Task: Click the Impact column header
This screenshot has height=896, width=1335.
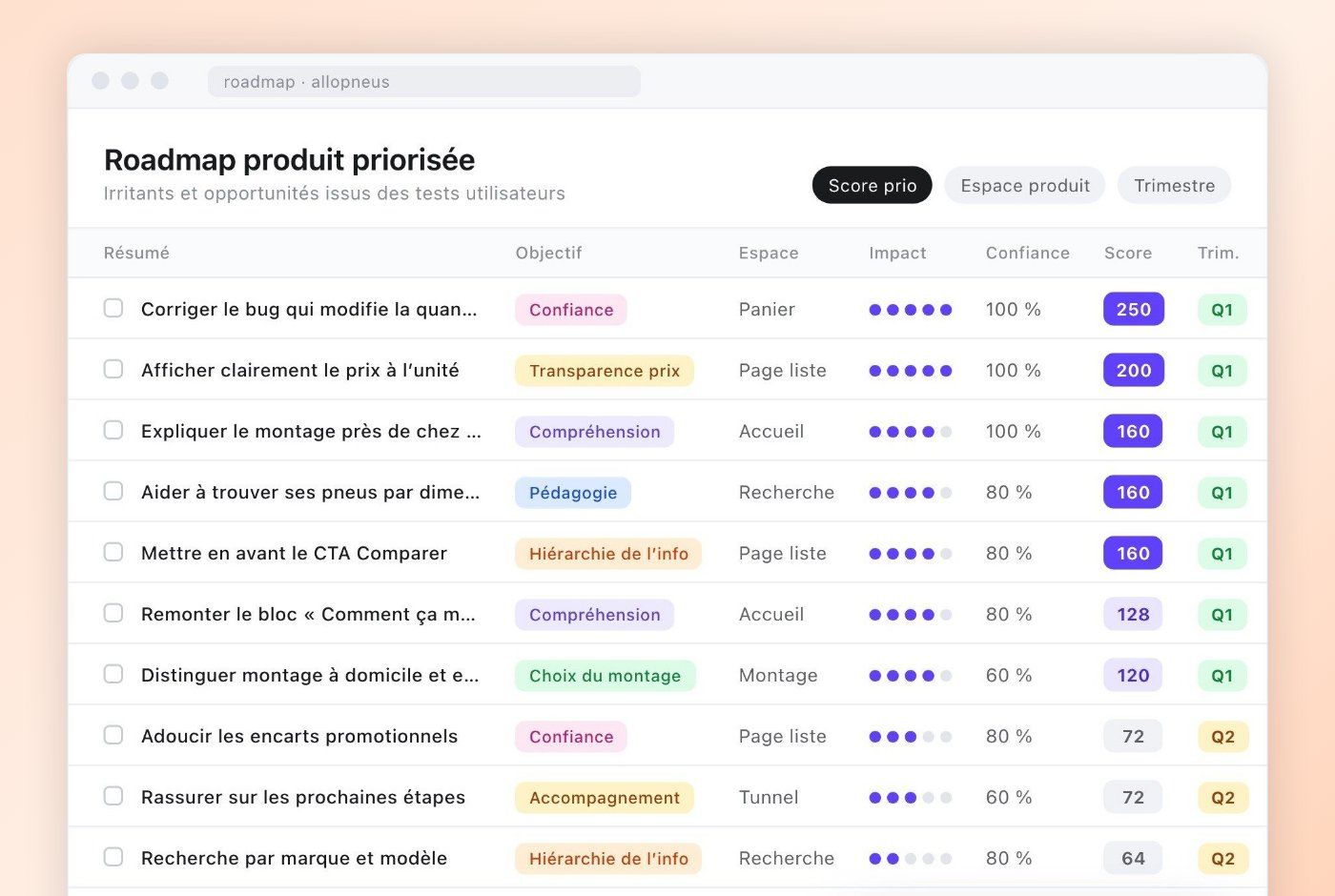Action: pyautogui.click(x=897, y=253)
